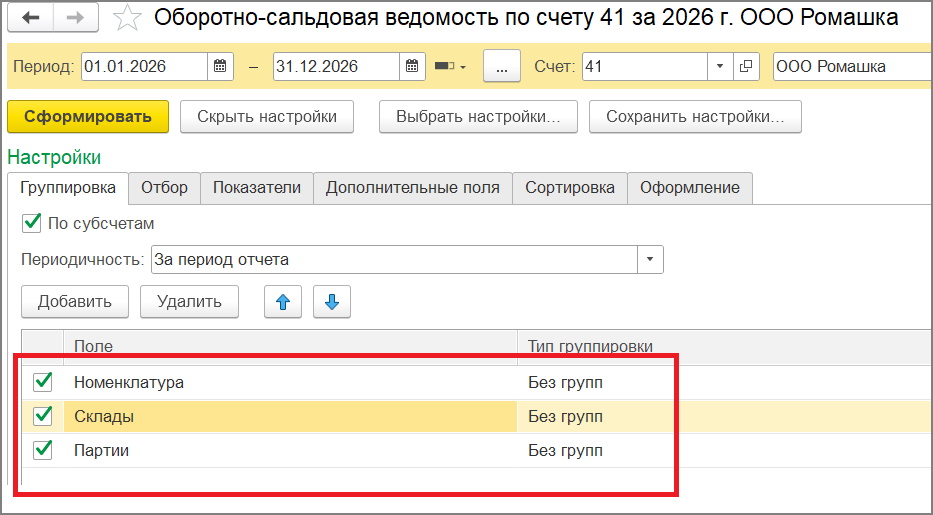Click Без групп in Партии row

coord(565,450)
